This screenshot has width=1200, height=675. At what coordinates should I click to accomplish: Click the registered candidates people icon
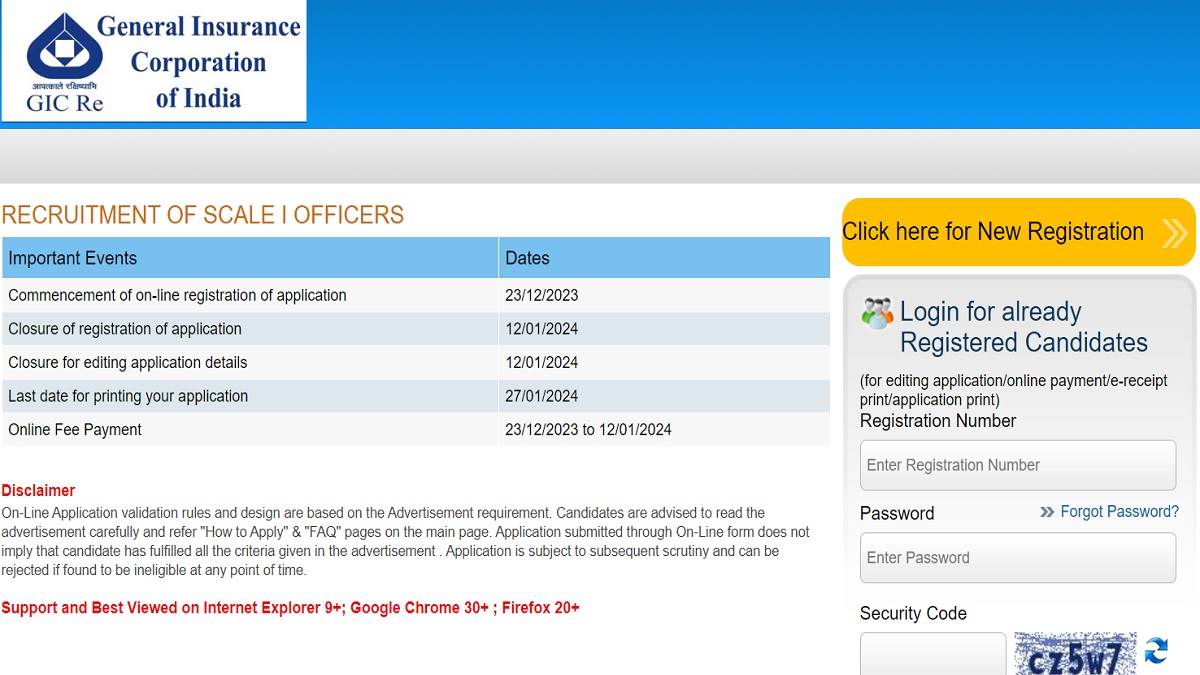point(877,313)
